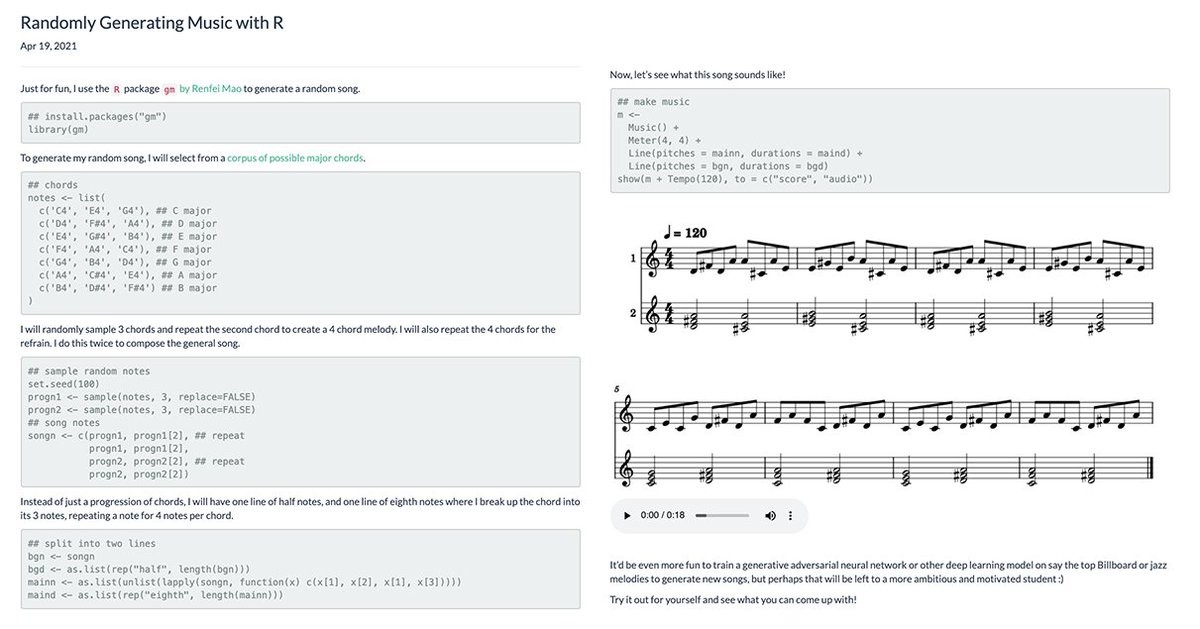The height and width of the screenshot is (629, 1200).
Task: Open the 'by Renfei Mao' link
Action: 212,89
